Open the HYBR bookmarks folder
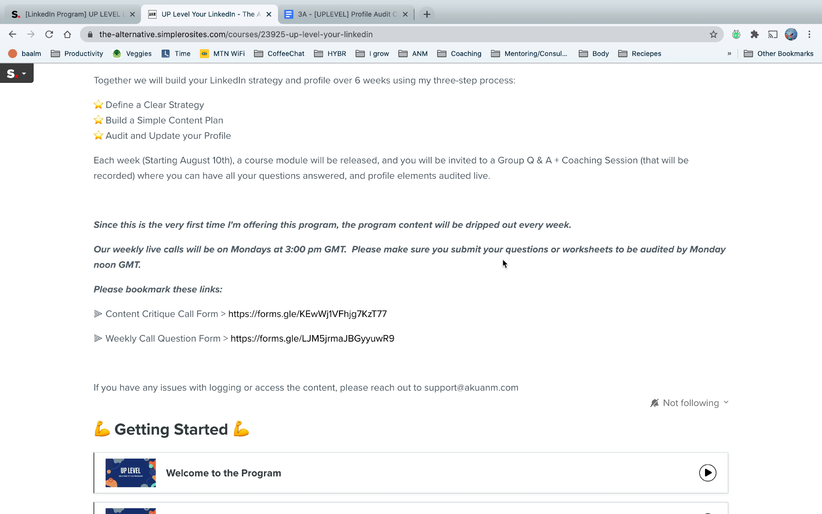Image resolution: width=822 pixels, height=514 pixels. pyautogui.click(x=330, y=53)
